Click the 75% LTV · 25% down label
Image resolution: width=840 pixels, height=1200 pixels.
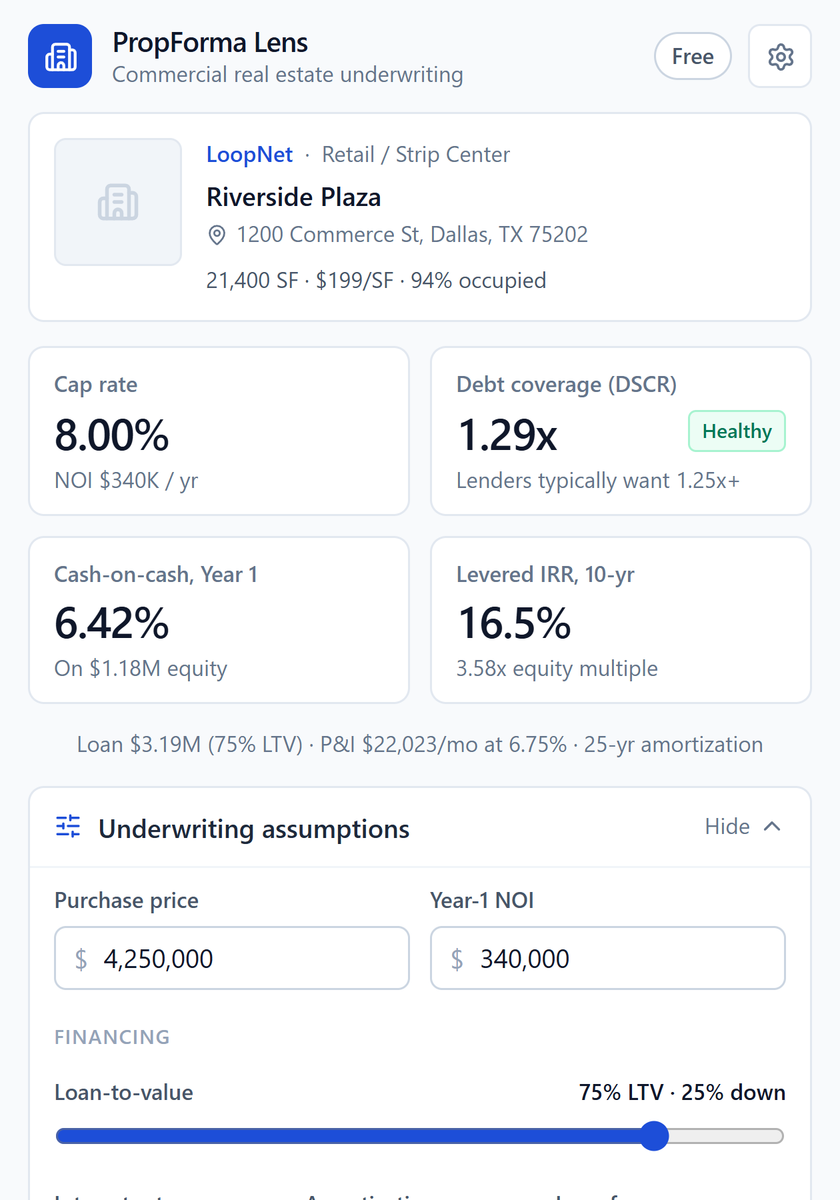tap(682, 1092)
